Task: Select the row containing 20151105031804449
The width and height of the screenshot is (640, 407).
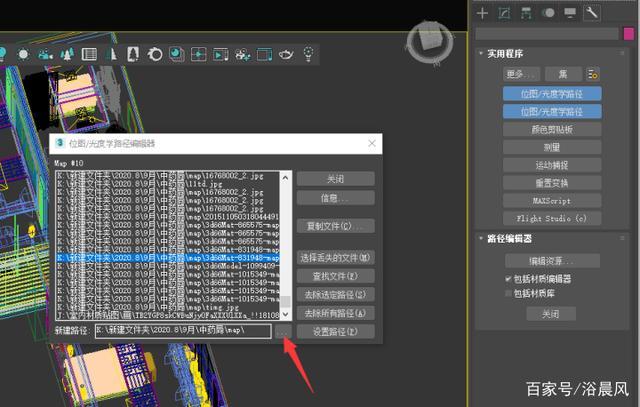Action: click(x=168, y=217)
